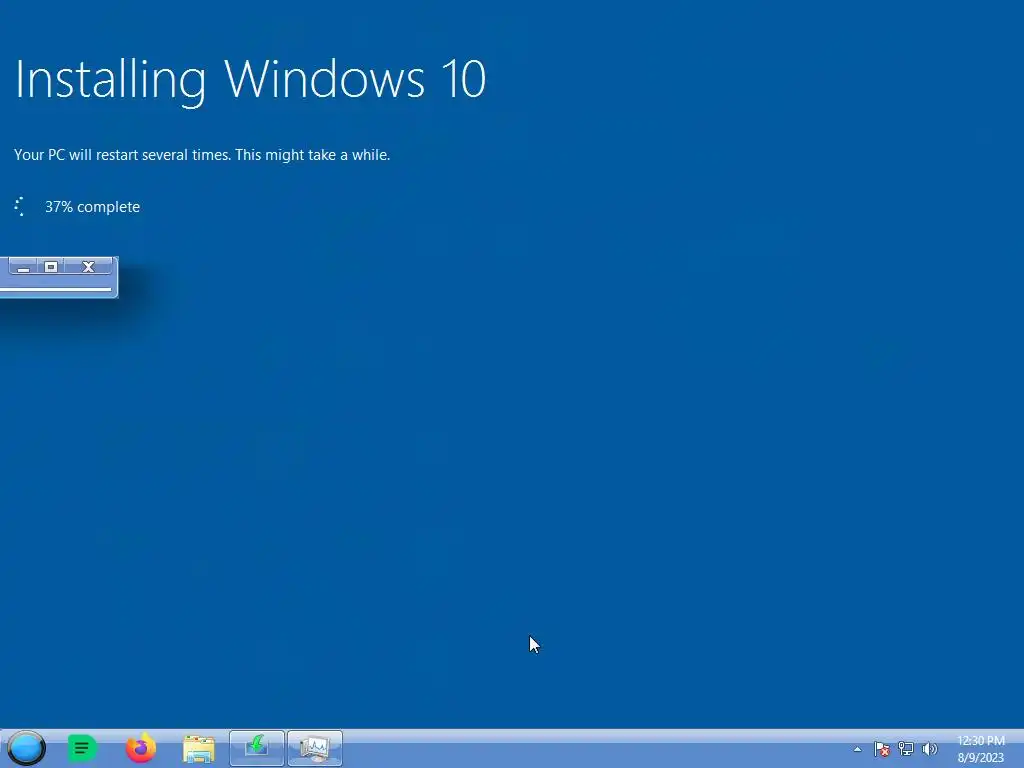This screenshot has width=1024, height=768.
Task: Open the Action Center flag icon
Action: coord(882,749)
